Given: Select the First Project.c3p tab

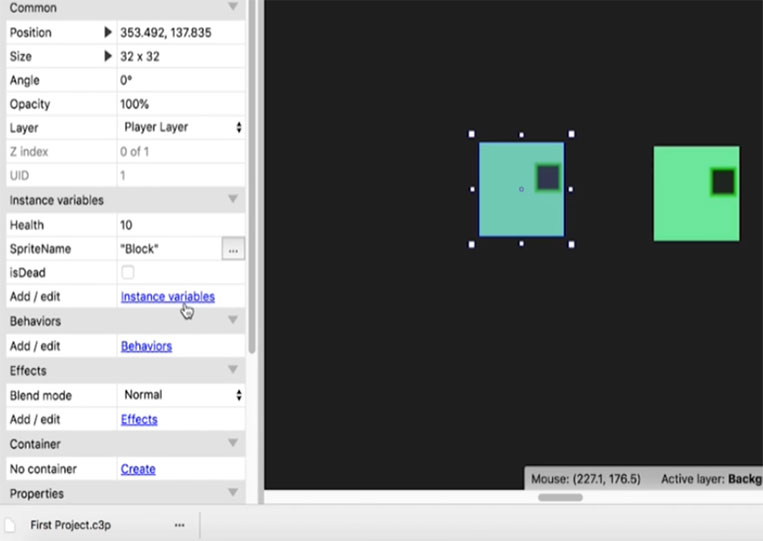Looking at the screenshot, I should pyautogui.click(x=70, y=525).
